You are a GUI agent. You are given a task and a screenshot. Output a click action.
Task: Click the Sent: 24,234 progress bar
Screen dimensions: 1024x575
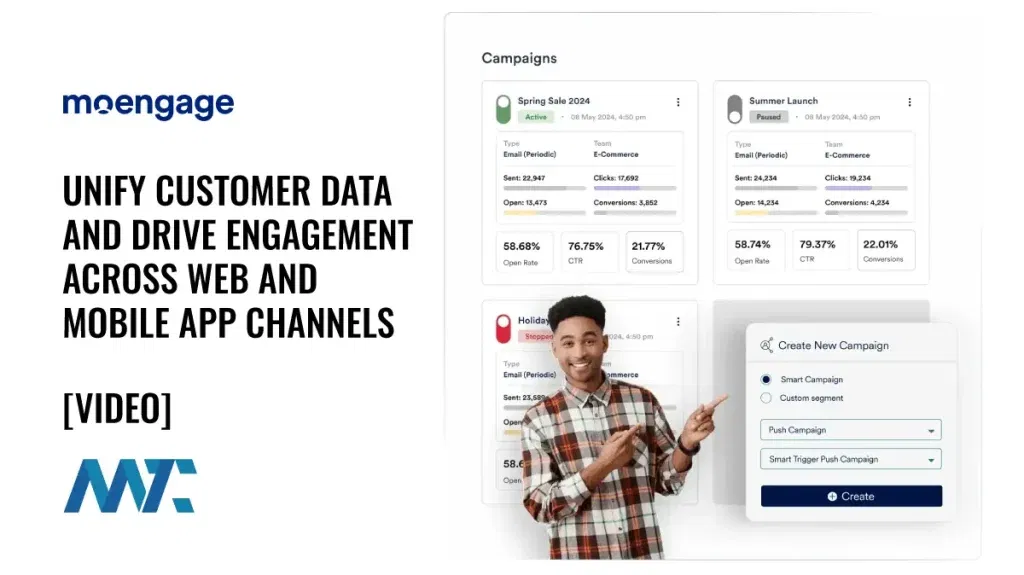tap(775, 188)
